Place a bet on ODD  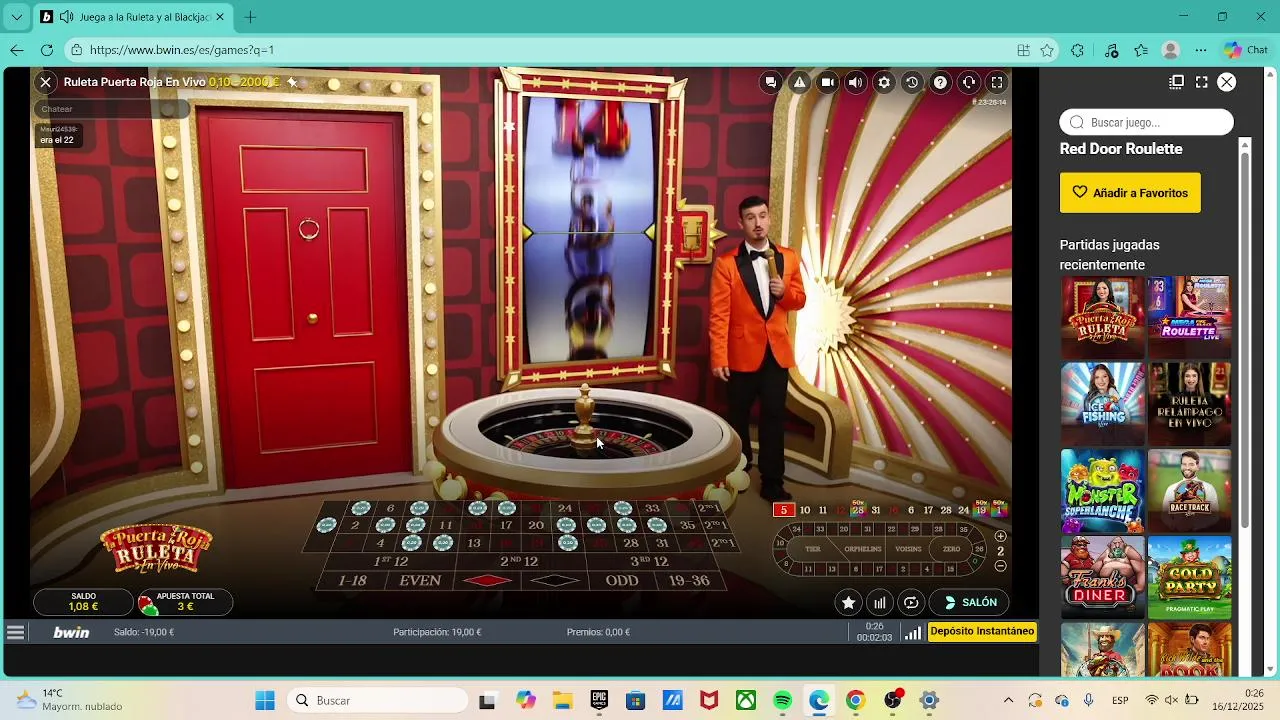tap(621, 581)
